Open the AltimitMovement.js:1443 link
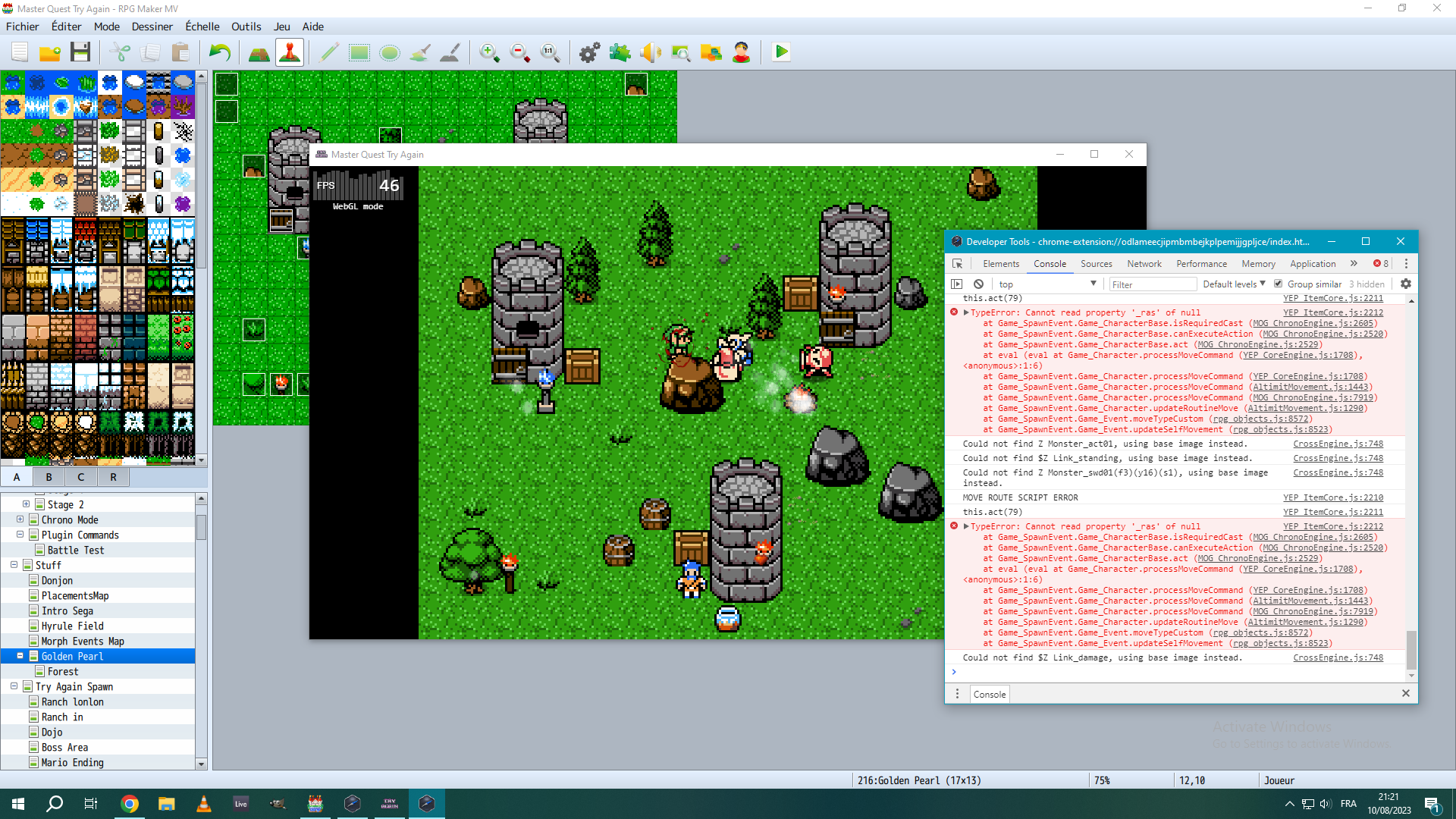 [1310, 387]
